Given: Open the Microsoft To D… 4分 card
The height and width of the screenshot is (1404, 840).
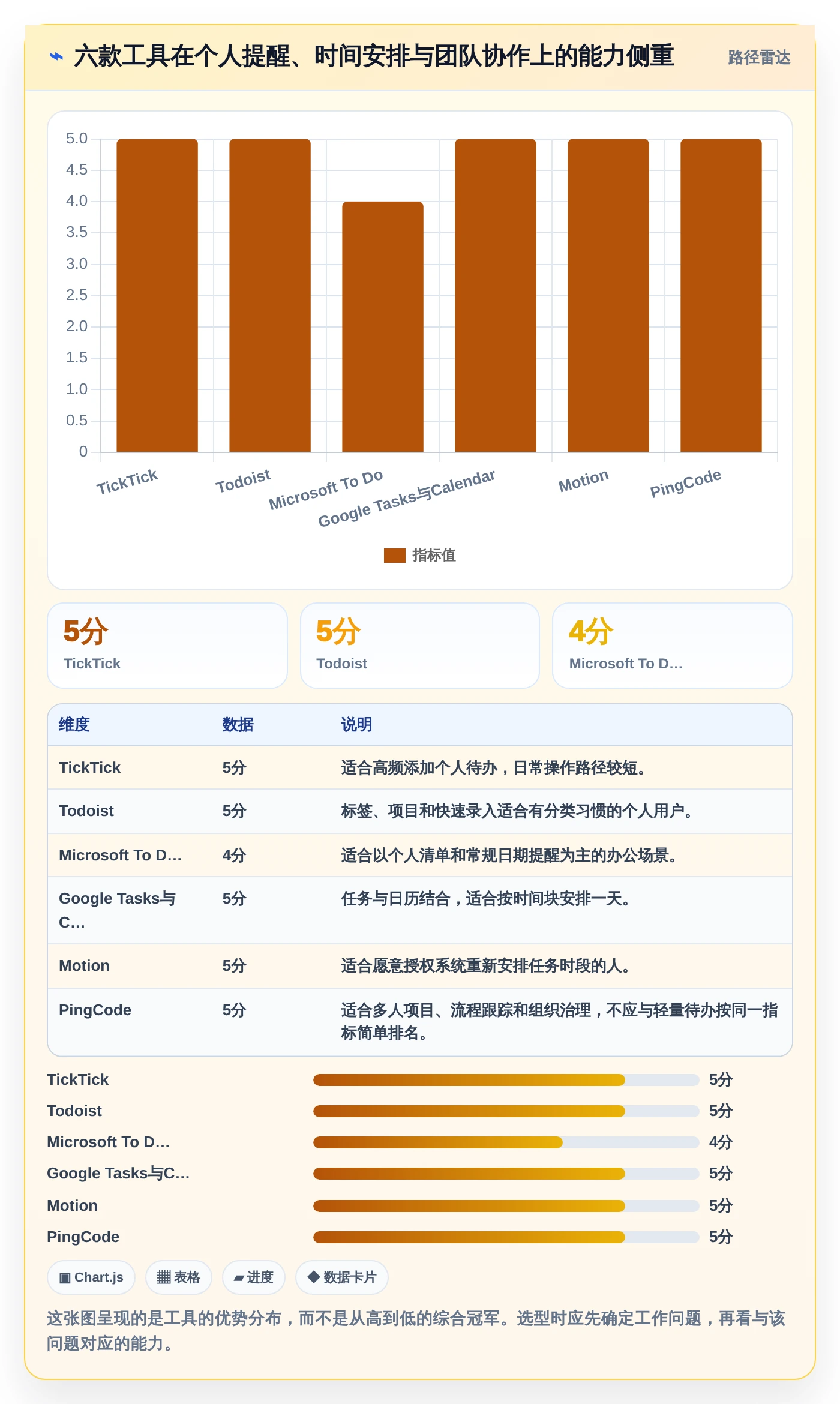Looking at the screenshot, I should [672, 645].
